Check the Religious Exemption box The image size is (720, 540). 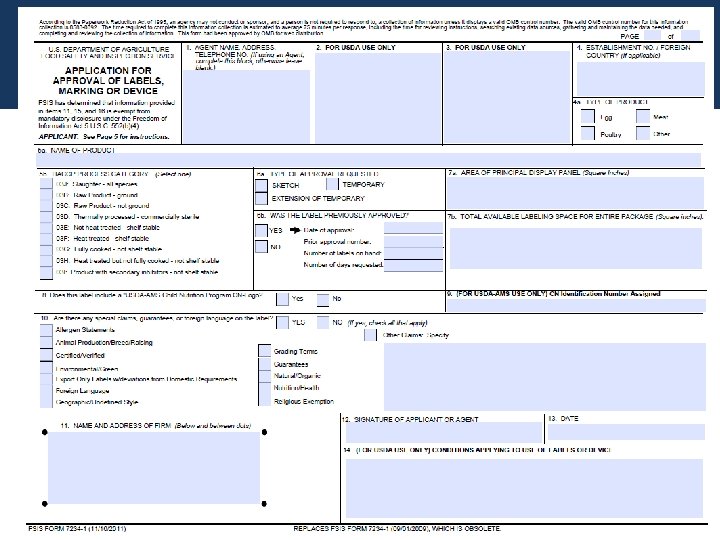264,400
